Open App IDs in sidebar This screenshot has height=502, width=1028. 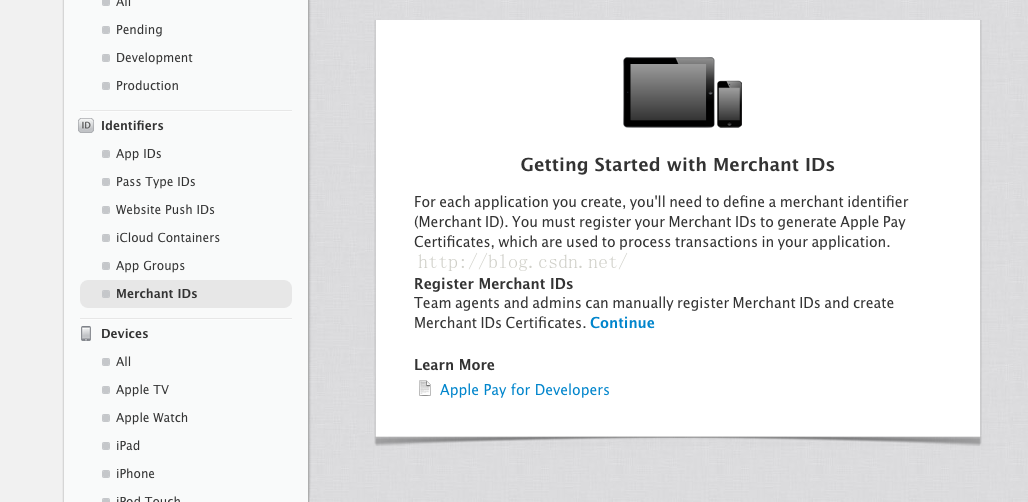[x=138, y=153]
